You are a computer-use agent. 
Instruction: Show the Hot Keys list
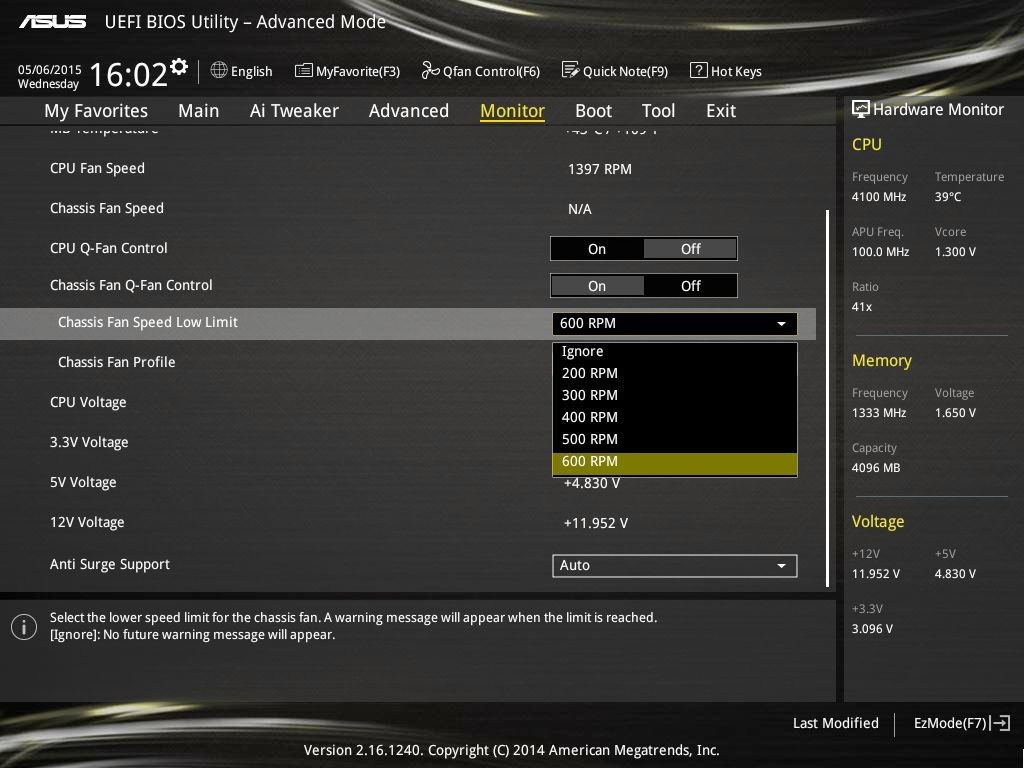(x=726, y=71)
